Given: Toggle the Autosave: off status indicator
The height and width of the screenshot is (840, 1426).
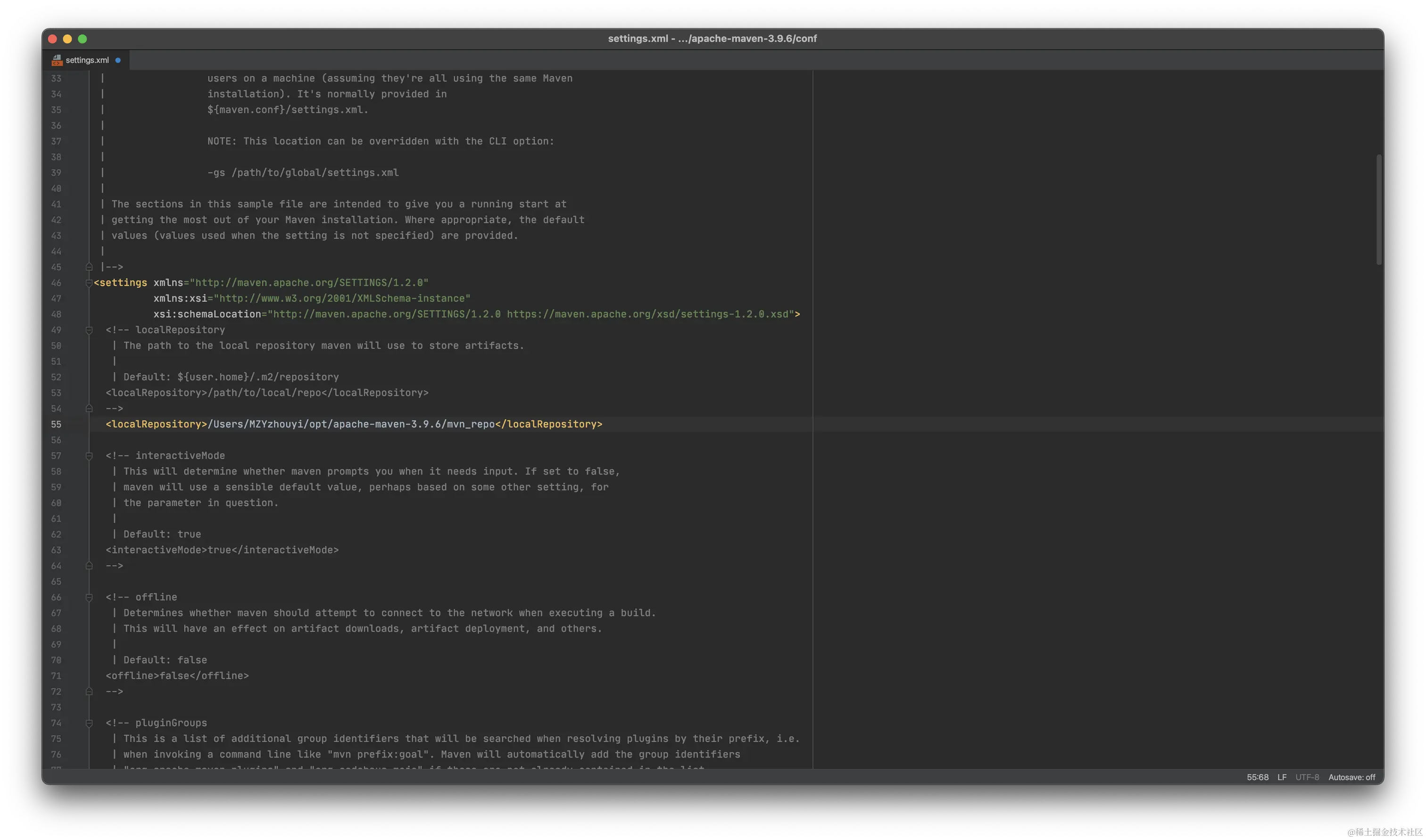Looking at the screenshot, I should pos(1351,777).
